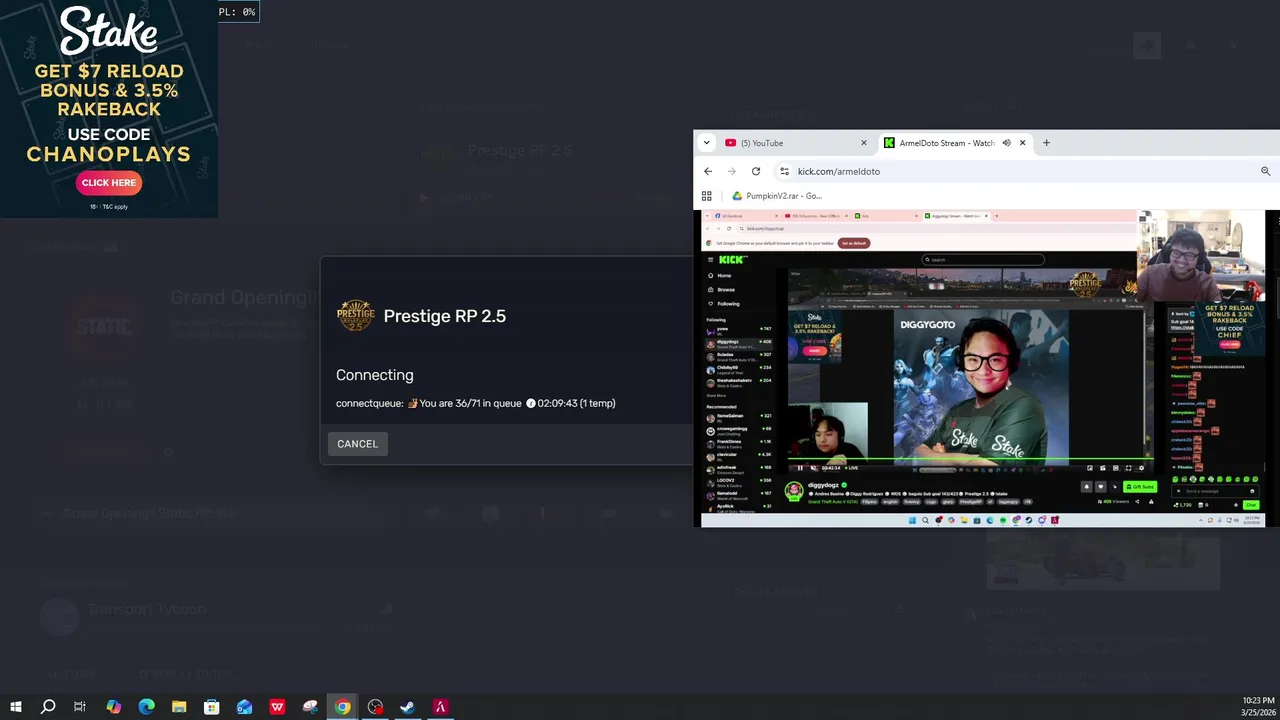Screen dimensions: 1280x720
Task: Click the Stake logo in the ad banner
Action: 108,32
